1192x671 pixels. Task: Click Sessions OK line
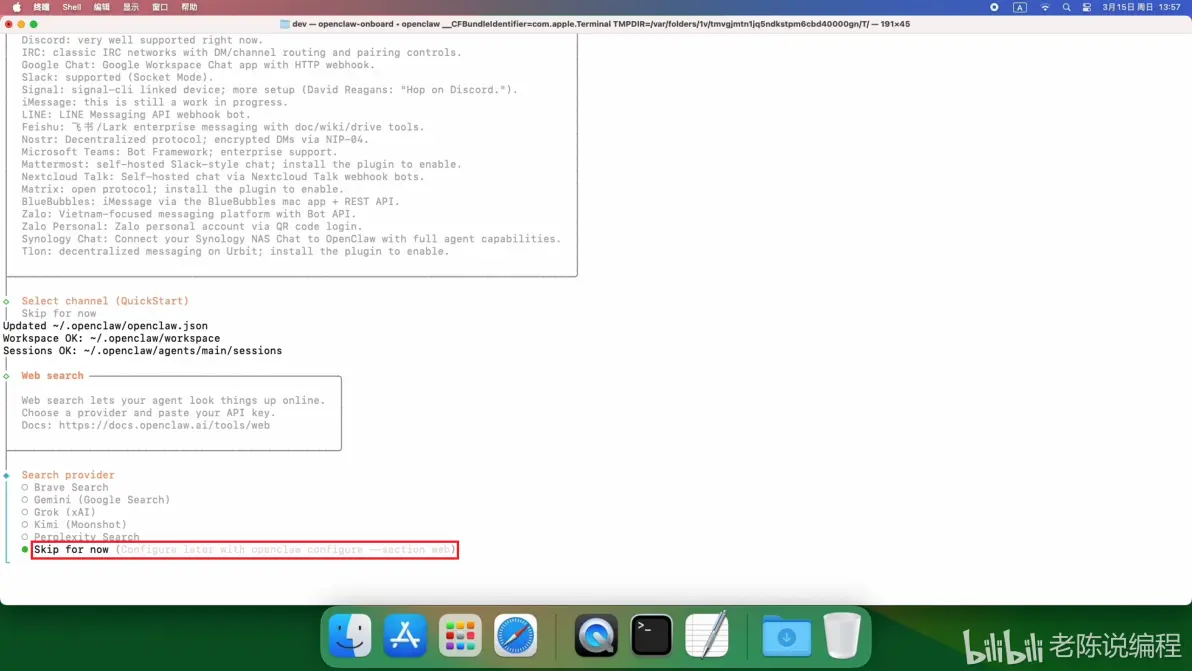click(142, 351)
